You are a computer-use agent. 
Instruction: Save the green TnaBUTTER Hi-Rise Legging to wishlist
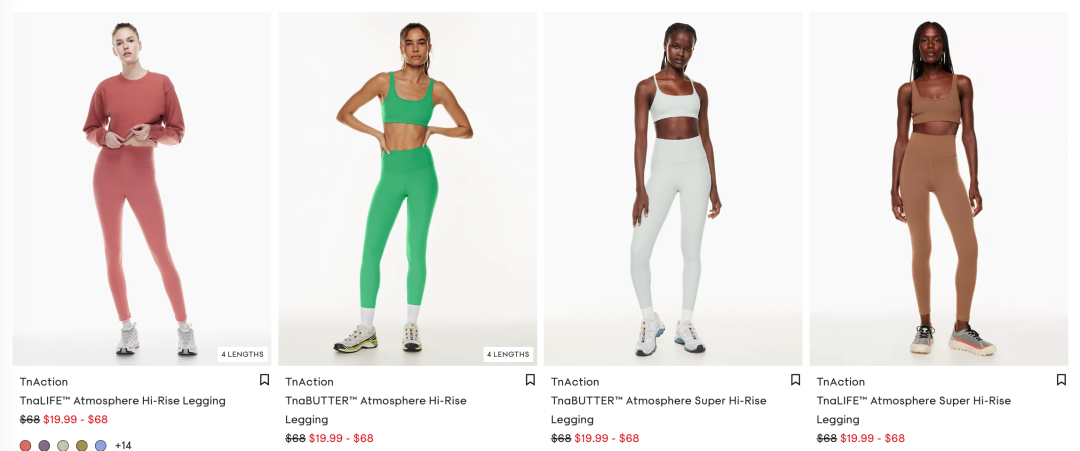point(530,379)
